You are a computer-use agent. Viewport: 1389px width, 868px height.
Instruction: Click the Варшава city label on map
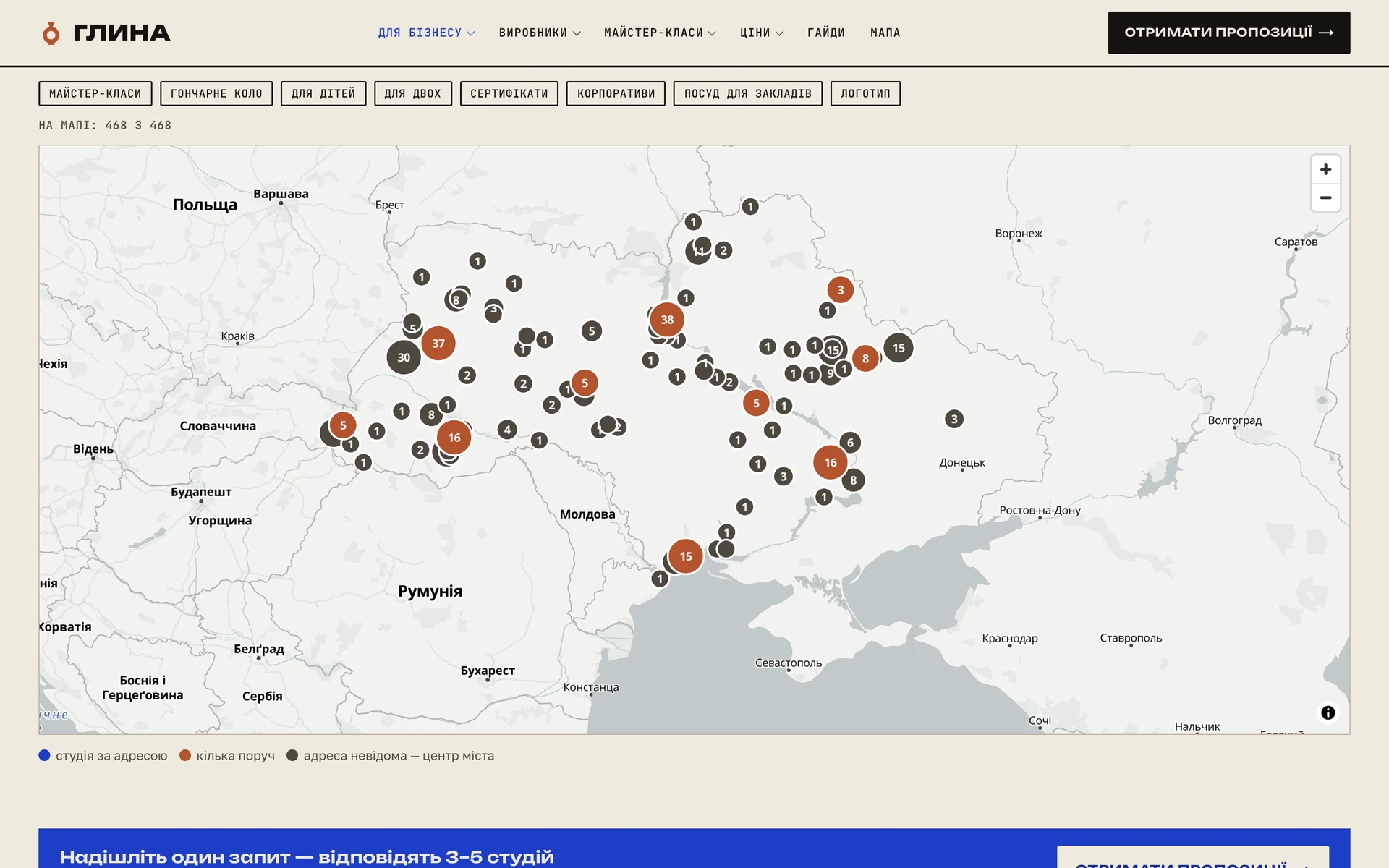pyautogui.click(x=281, y=194)
